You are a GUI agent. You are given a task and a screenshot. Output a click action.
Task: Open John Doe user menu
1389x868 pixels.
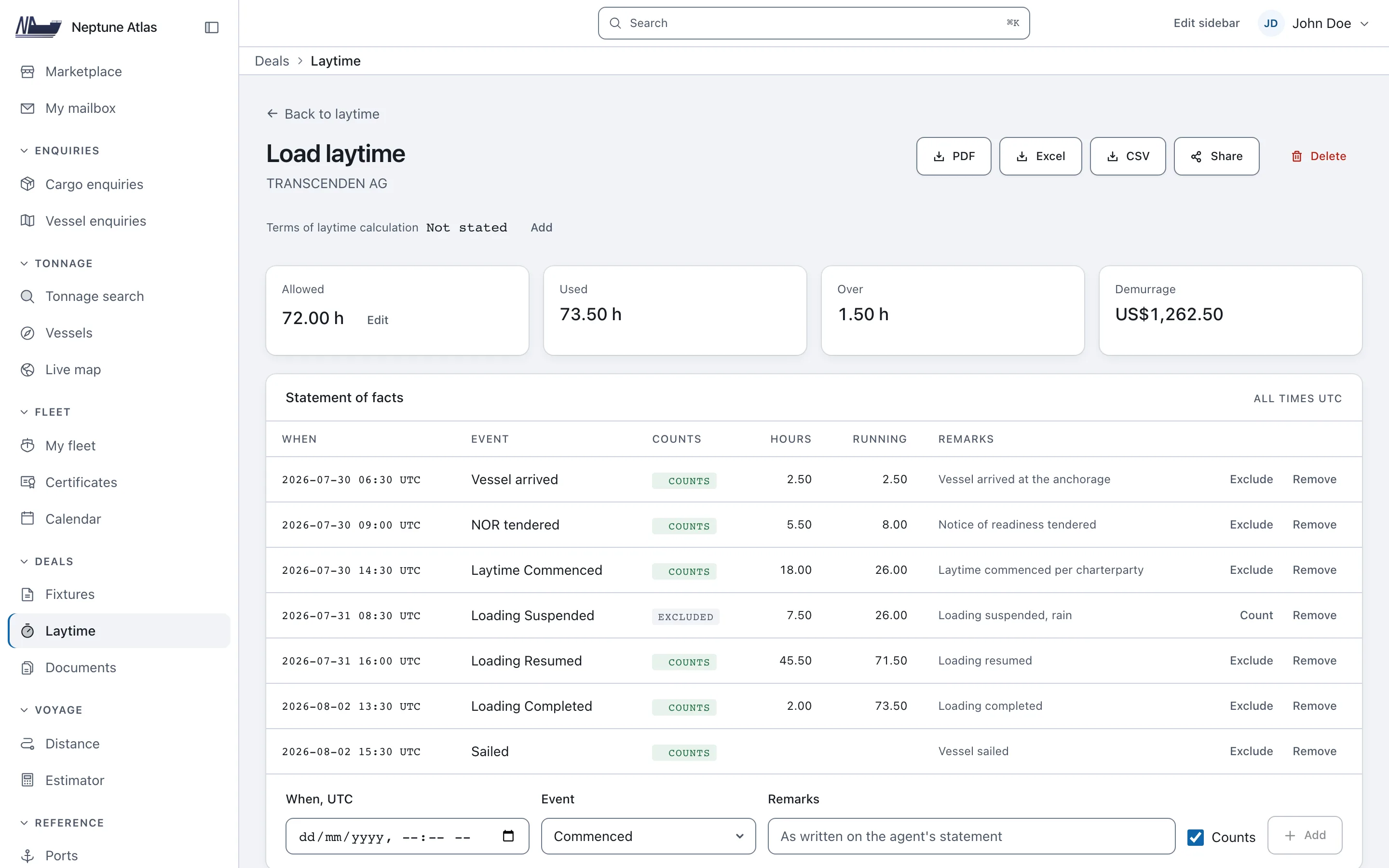1314,24
